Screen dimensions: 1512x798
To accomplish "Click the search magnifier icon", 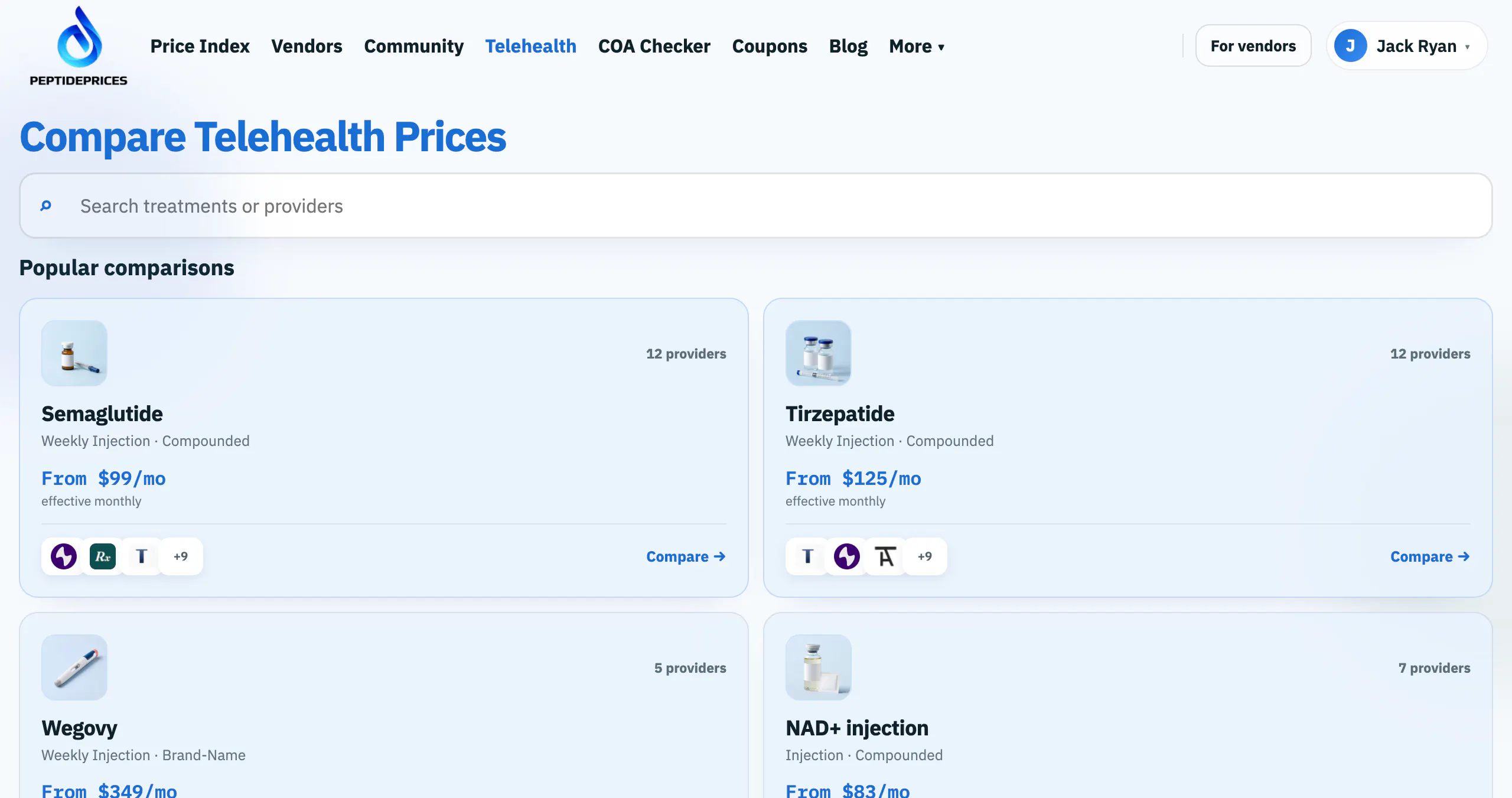I will pos(45,206).
